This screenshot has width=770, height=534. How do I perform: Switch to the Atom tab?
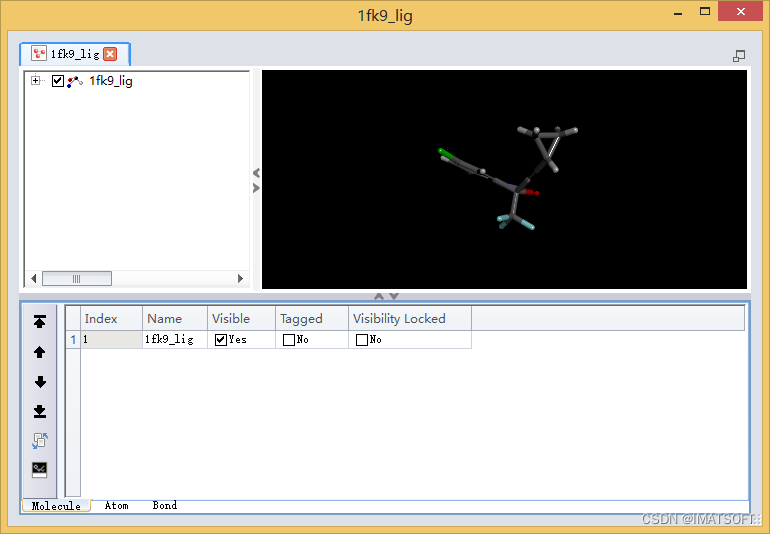116,506
